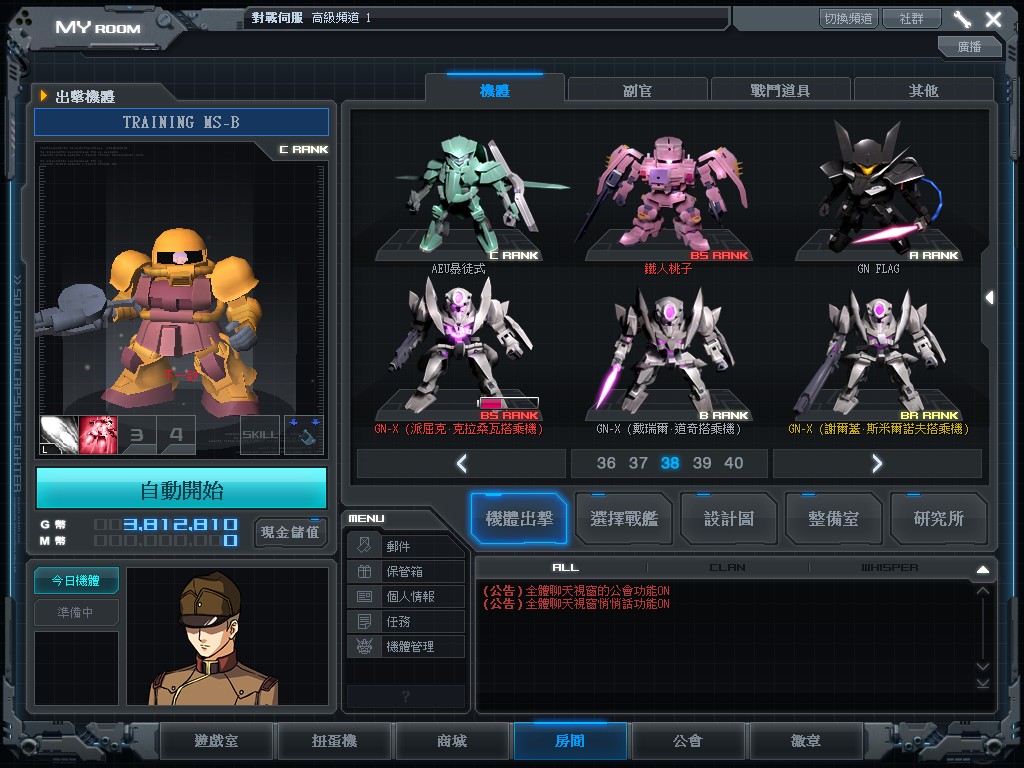Select the first weapon slot icon
Screen dimensions: 1024x768
[x=59, y=435]
